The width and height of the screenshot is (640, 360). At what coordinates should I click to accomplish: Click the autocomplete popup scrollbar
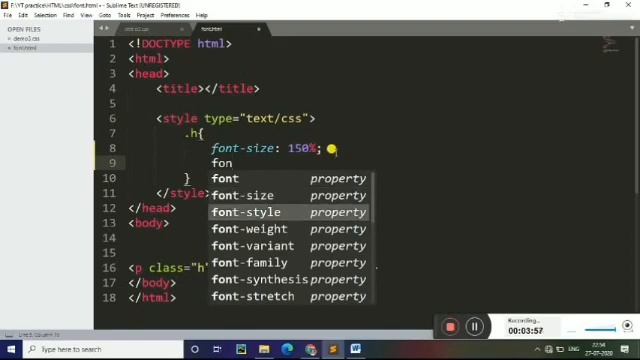372,198
